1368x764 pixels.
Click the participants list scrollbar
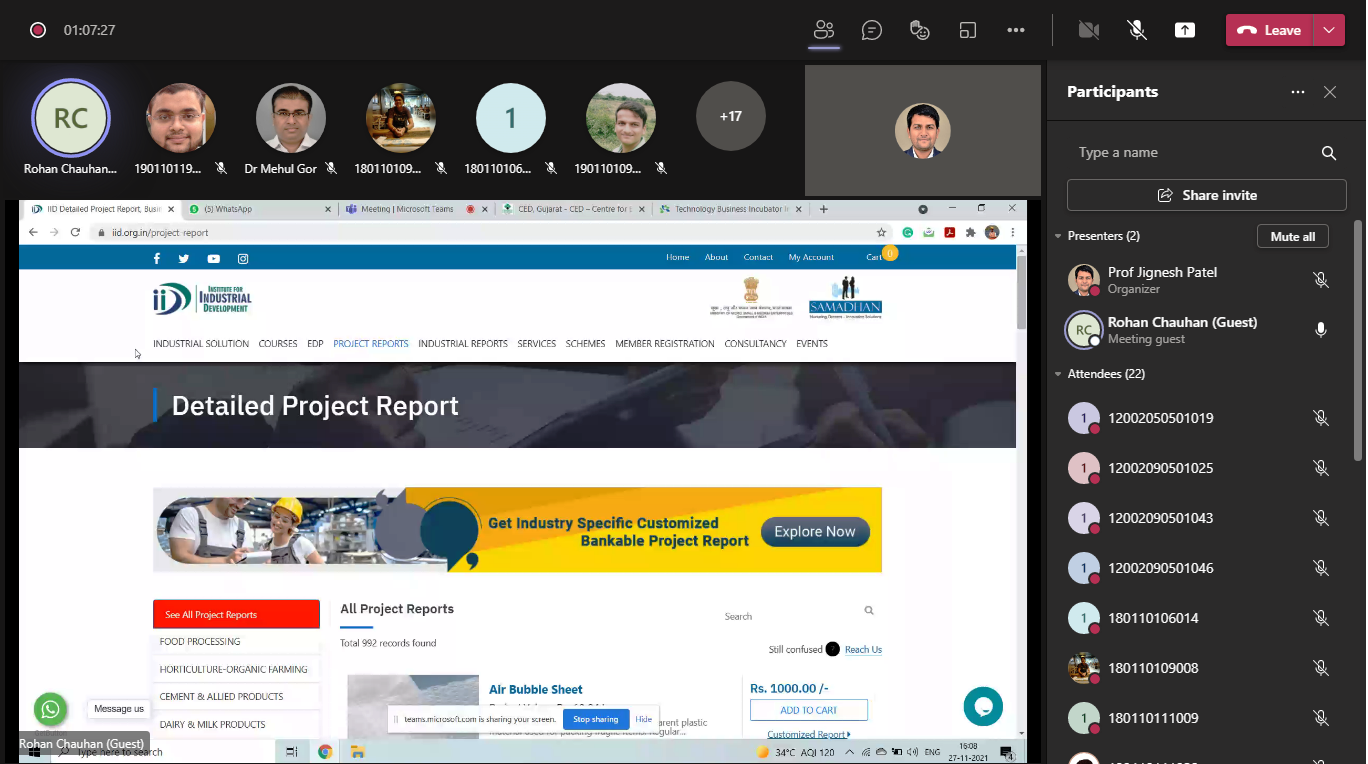point(1358,340)
